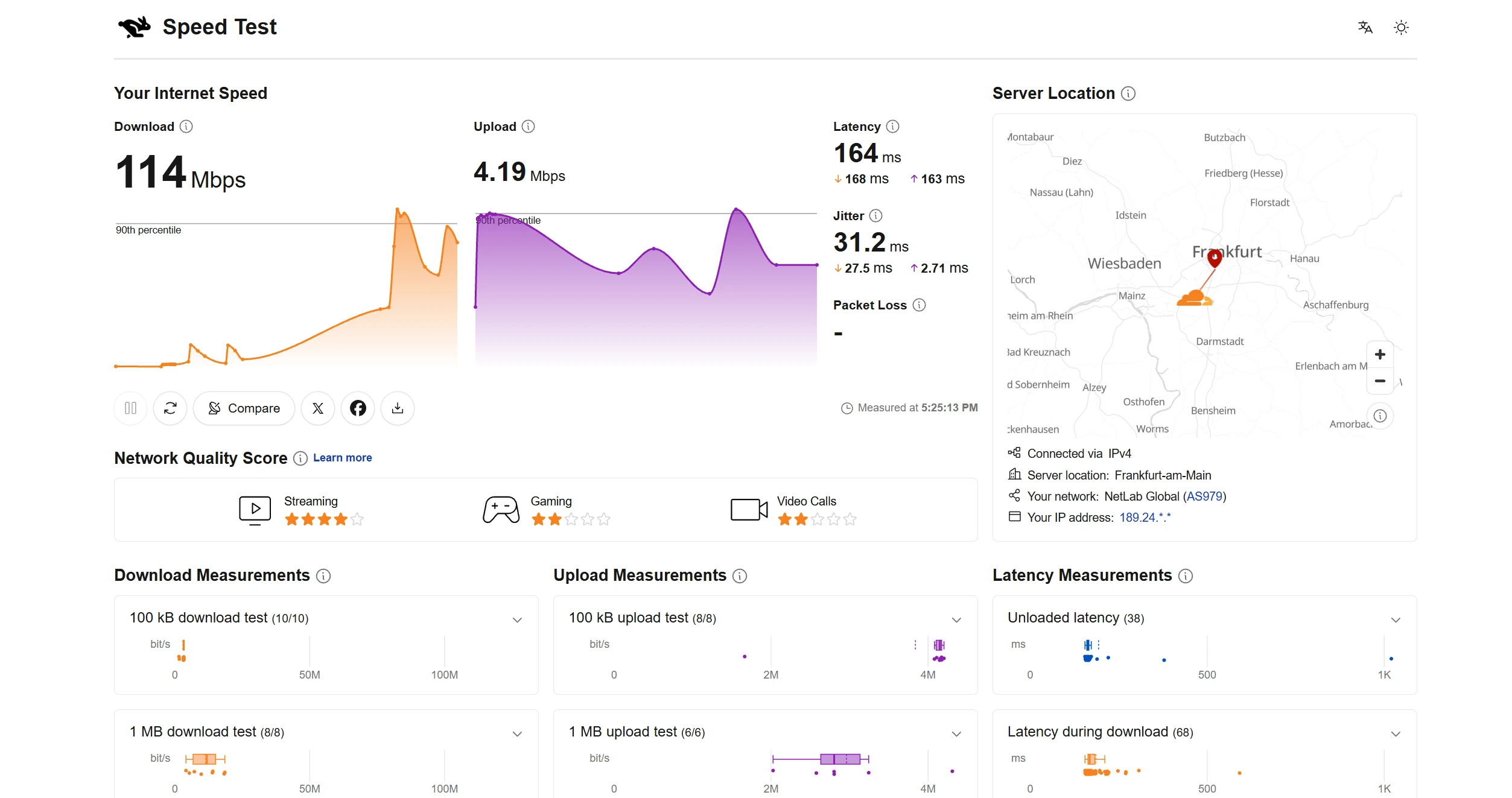Open Latency Measurements info icon
1512x798 pixels.
click(x=1186, y=576)
